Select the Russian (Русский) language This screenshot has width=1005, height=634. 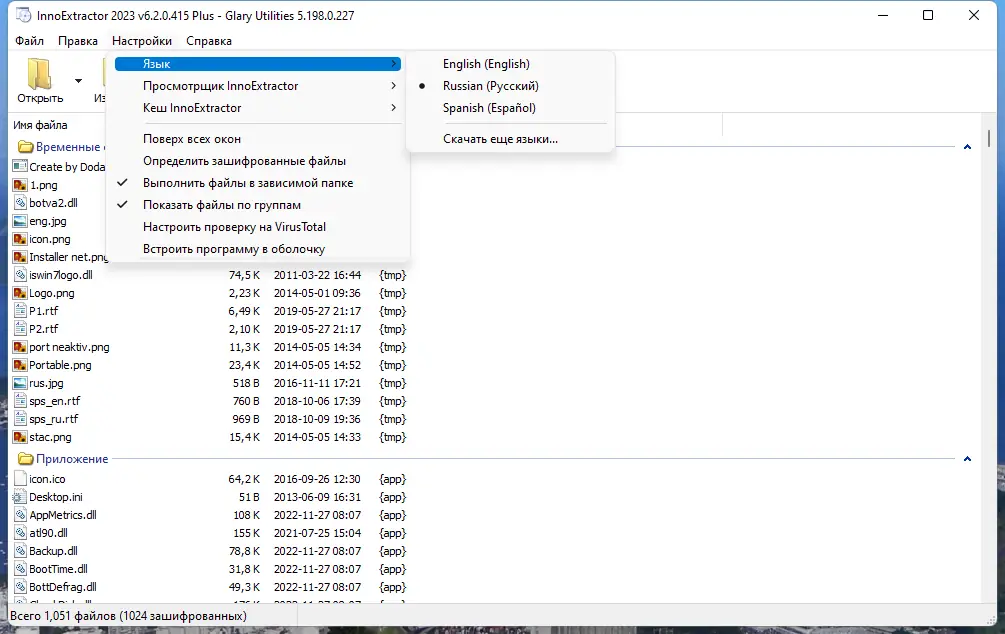(x=510, y=86)
